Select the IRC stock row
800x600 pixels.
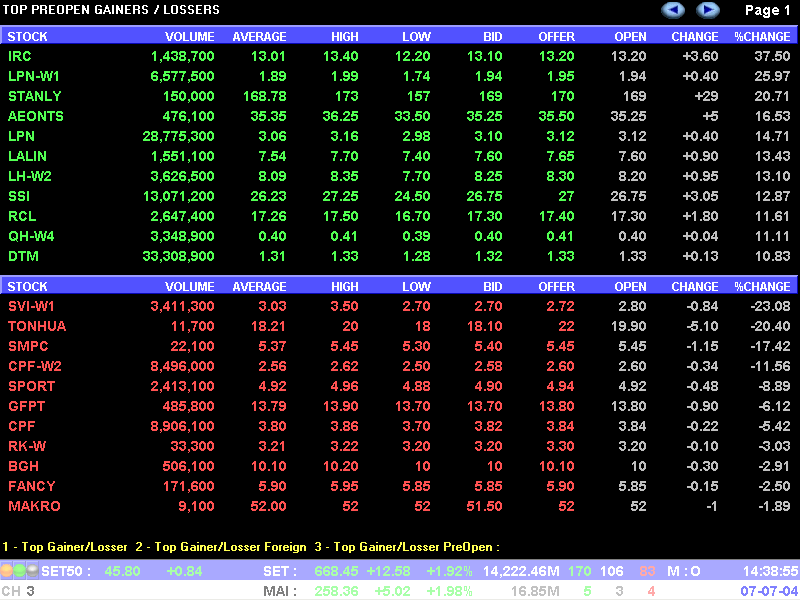(399, 56)
